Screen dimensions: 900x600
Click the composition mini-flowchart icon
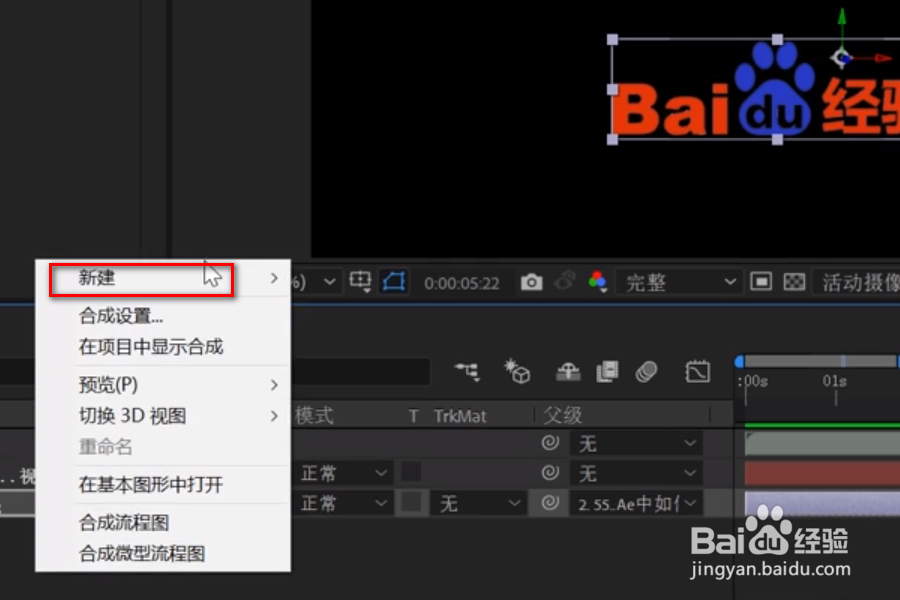tap(467, 371)
